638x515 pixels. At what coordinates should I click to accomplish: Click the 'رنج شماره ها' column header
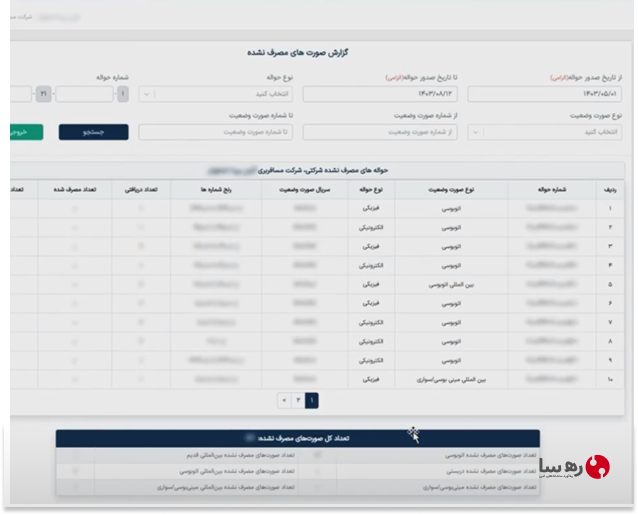(216, 190)
